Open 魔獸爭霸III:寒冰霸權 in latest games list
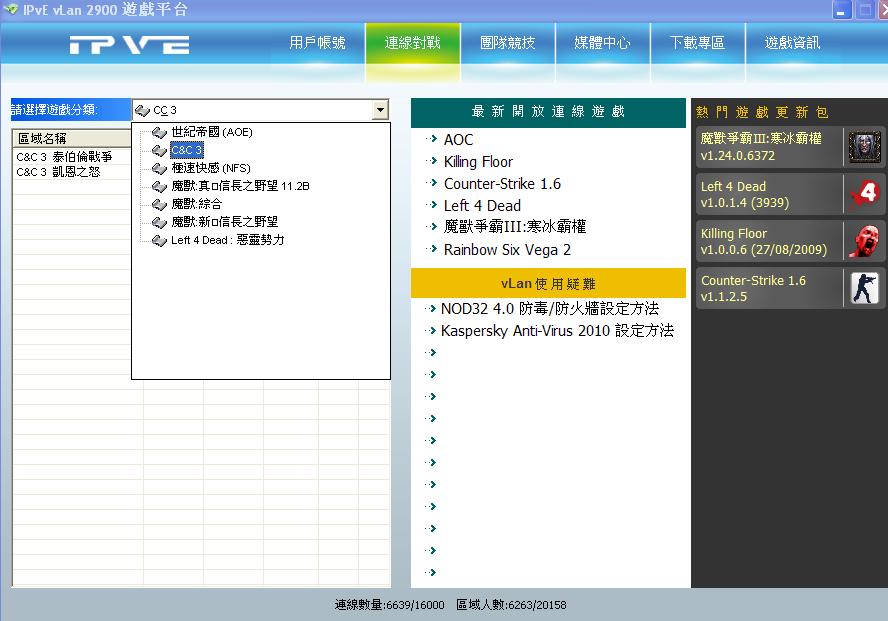The height and width of the screenshot is (621, 888). point(515,227)
